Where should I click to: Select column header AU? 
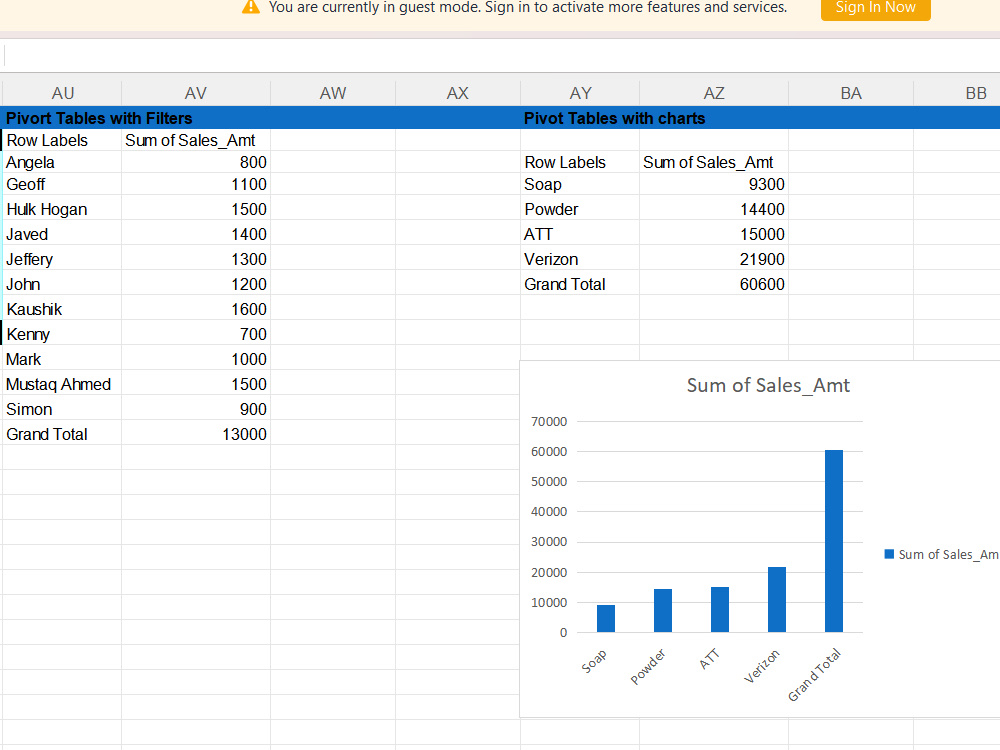(x=62, y=93)
